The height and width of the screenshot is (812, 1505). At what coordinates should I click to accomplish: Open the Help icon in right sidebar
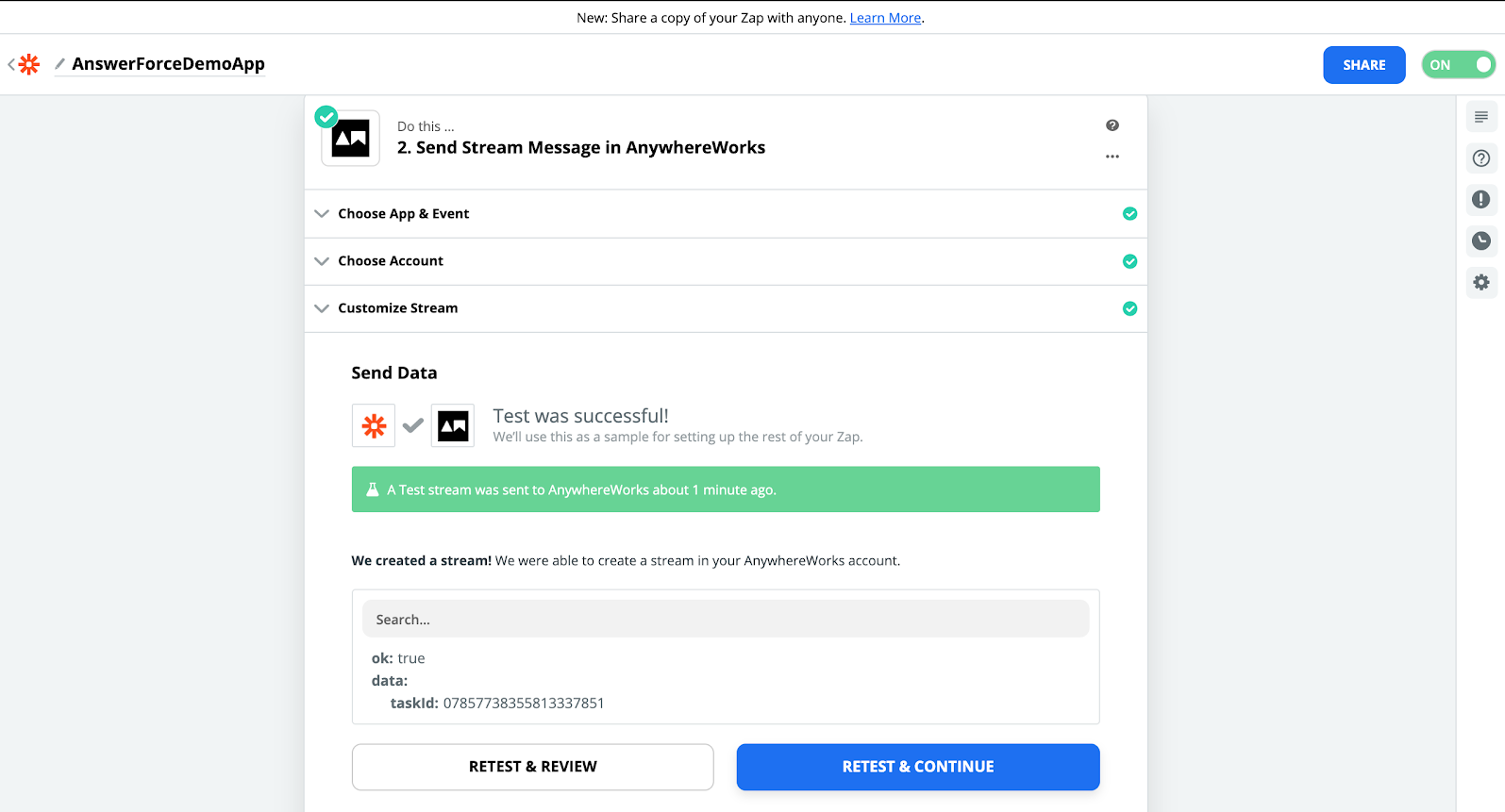click(1481, 158)
